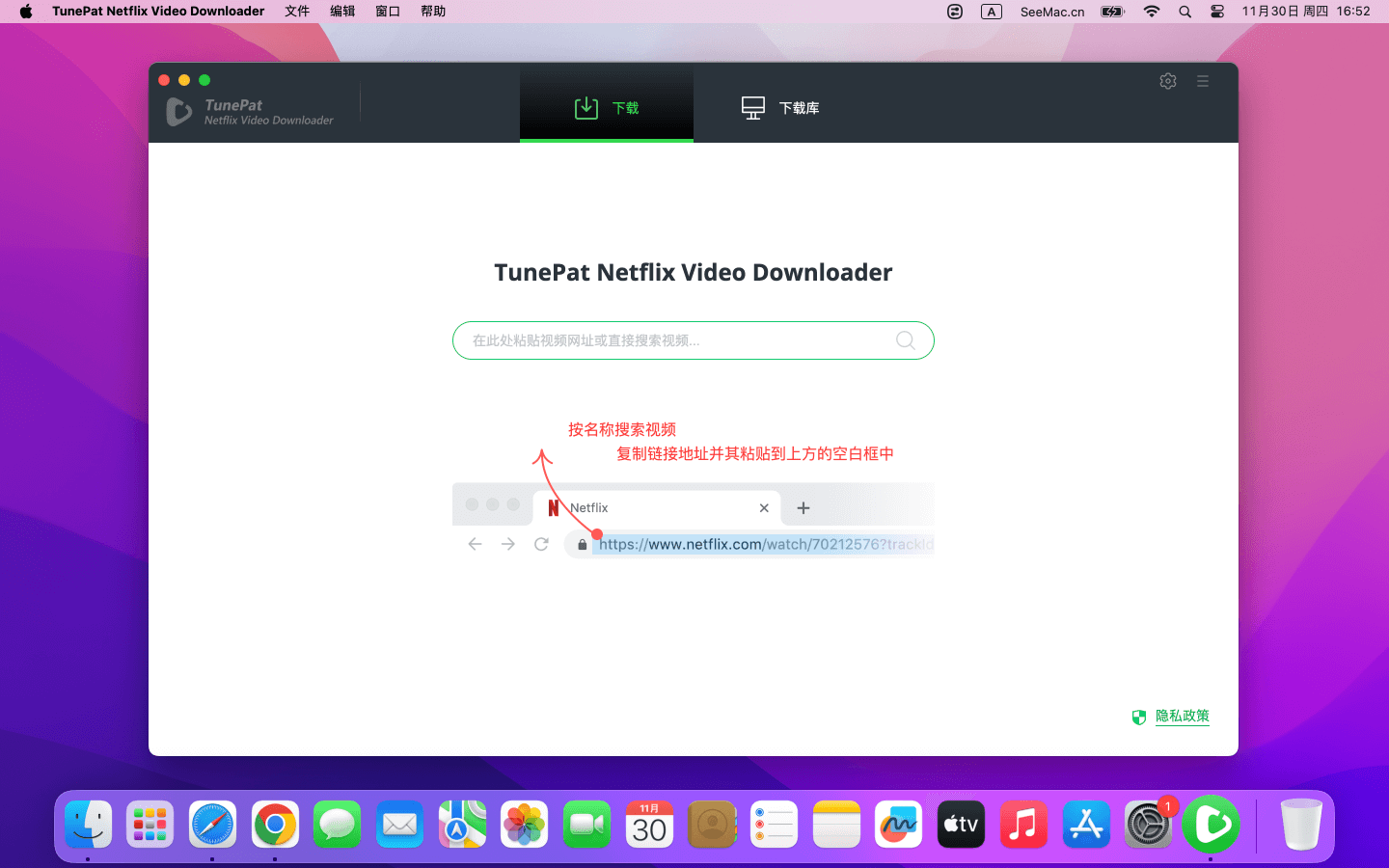The width and height of the screenshot is (1389, 868).
Task: Open the 文件 menu
Action: point(297,12)
